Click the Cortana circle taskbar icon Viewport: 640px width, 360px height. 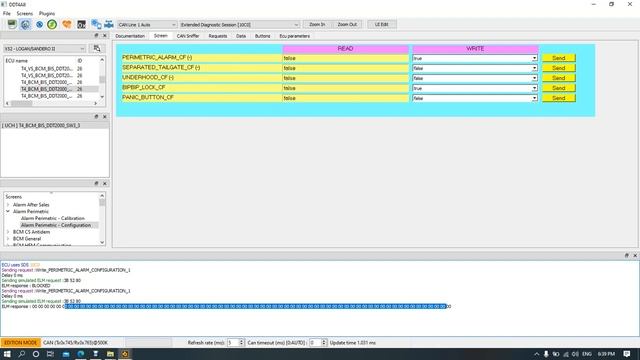point(36,354)
